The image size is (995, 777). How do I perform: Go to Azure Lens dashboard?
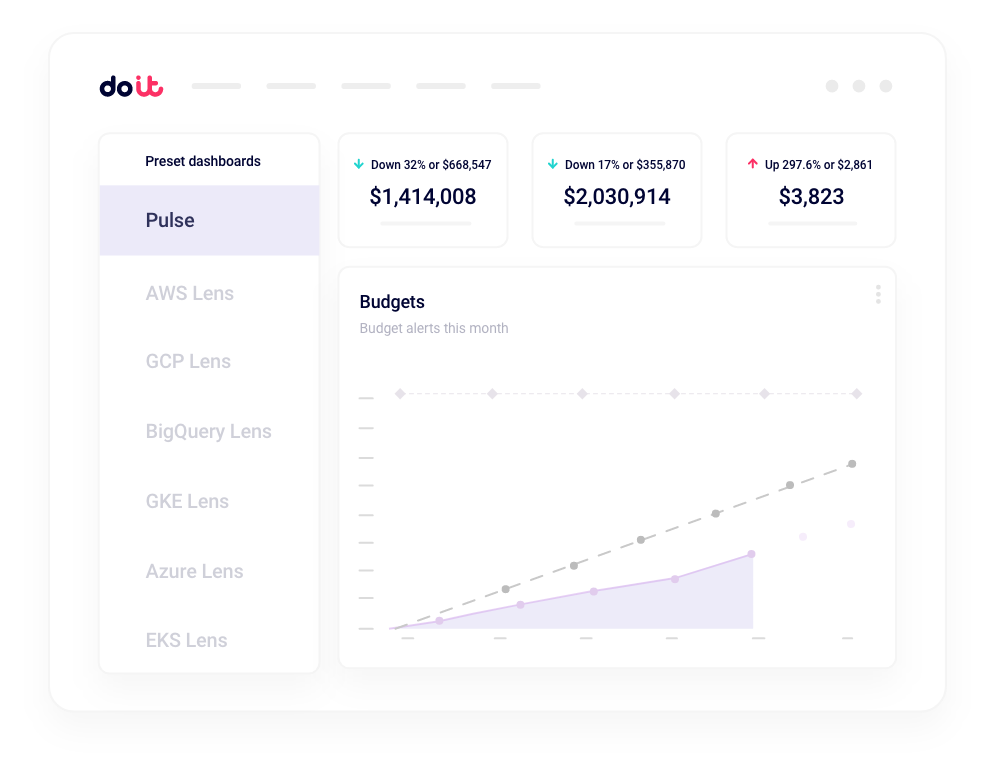click(194, 571)
